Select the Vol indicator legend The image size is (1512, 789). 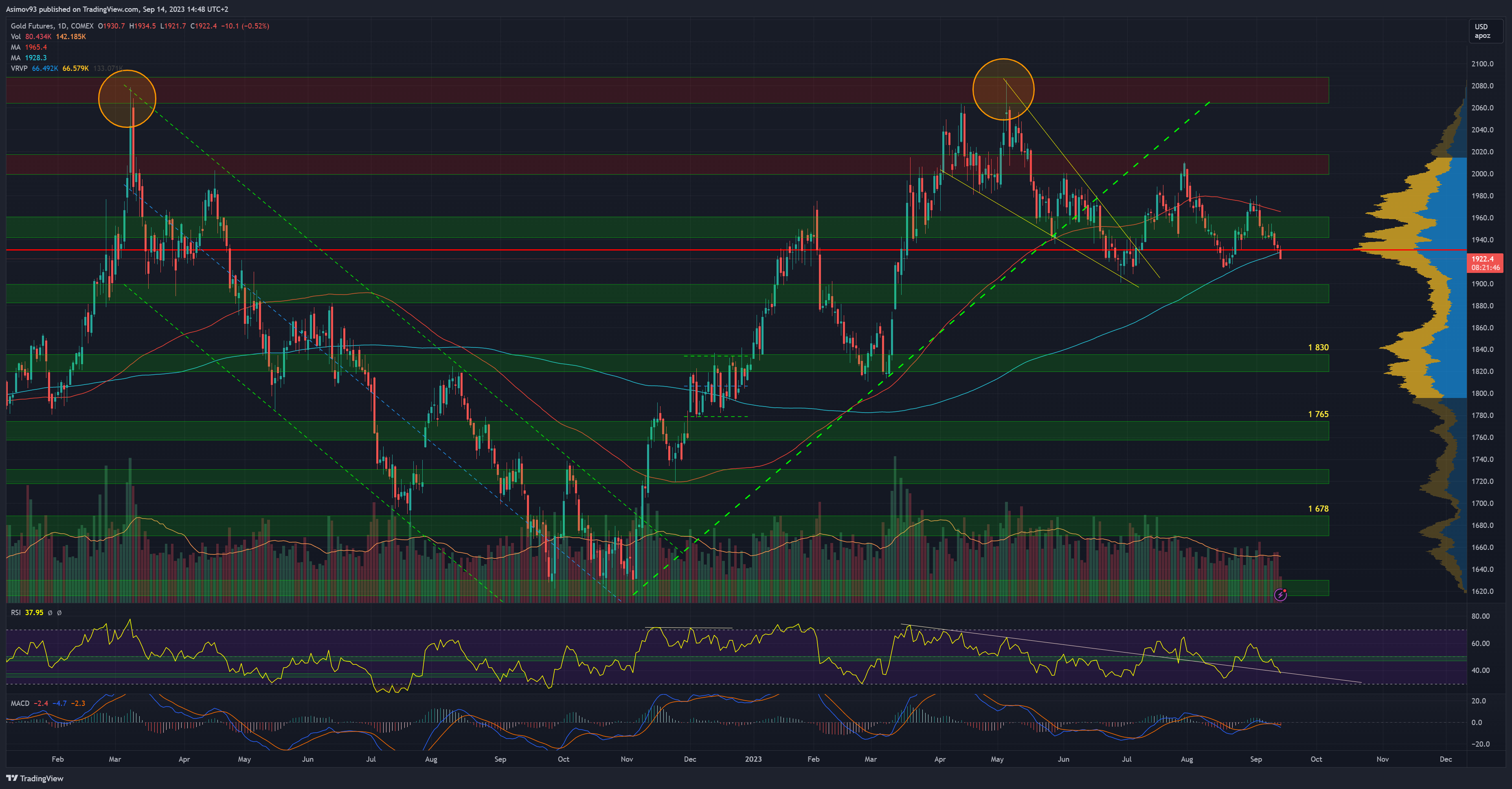[16, 36]
